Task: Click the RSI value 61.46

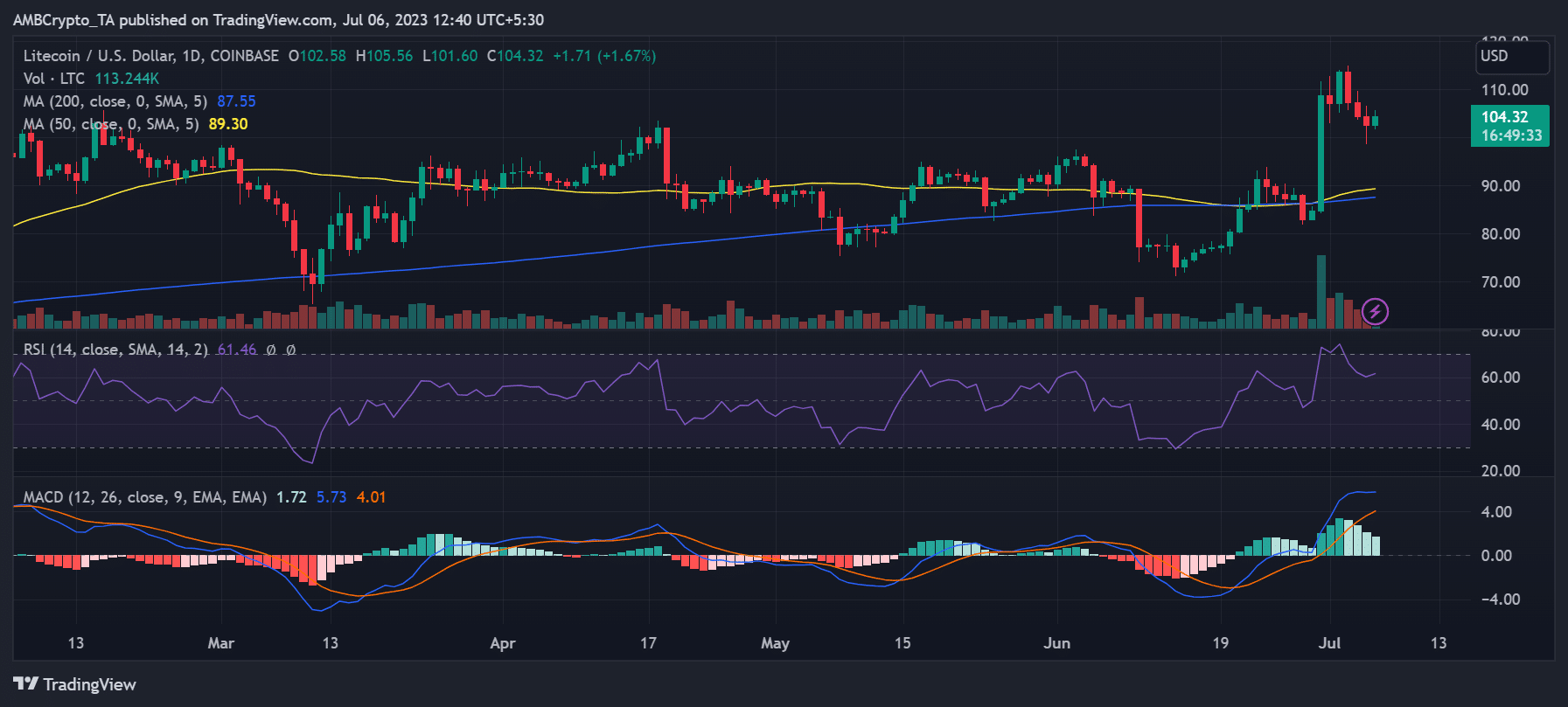Action: pos(237,350)
